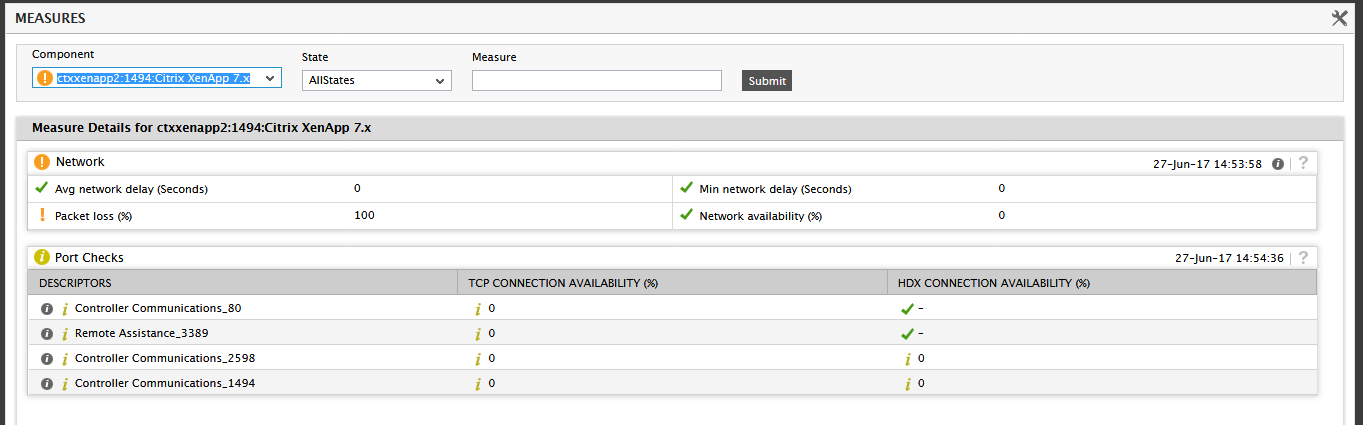1363x425 pixels.
Task: Click yellow state icon of Controller Communications_80
Action: click(65, 309)
